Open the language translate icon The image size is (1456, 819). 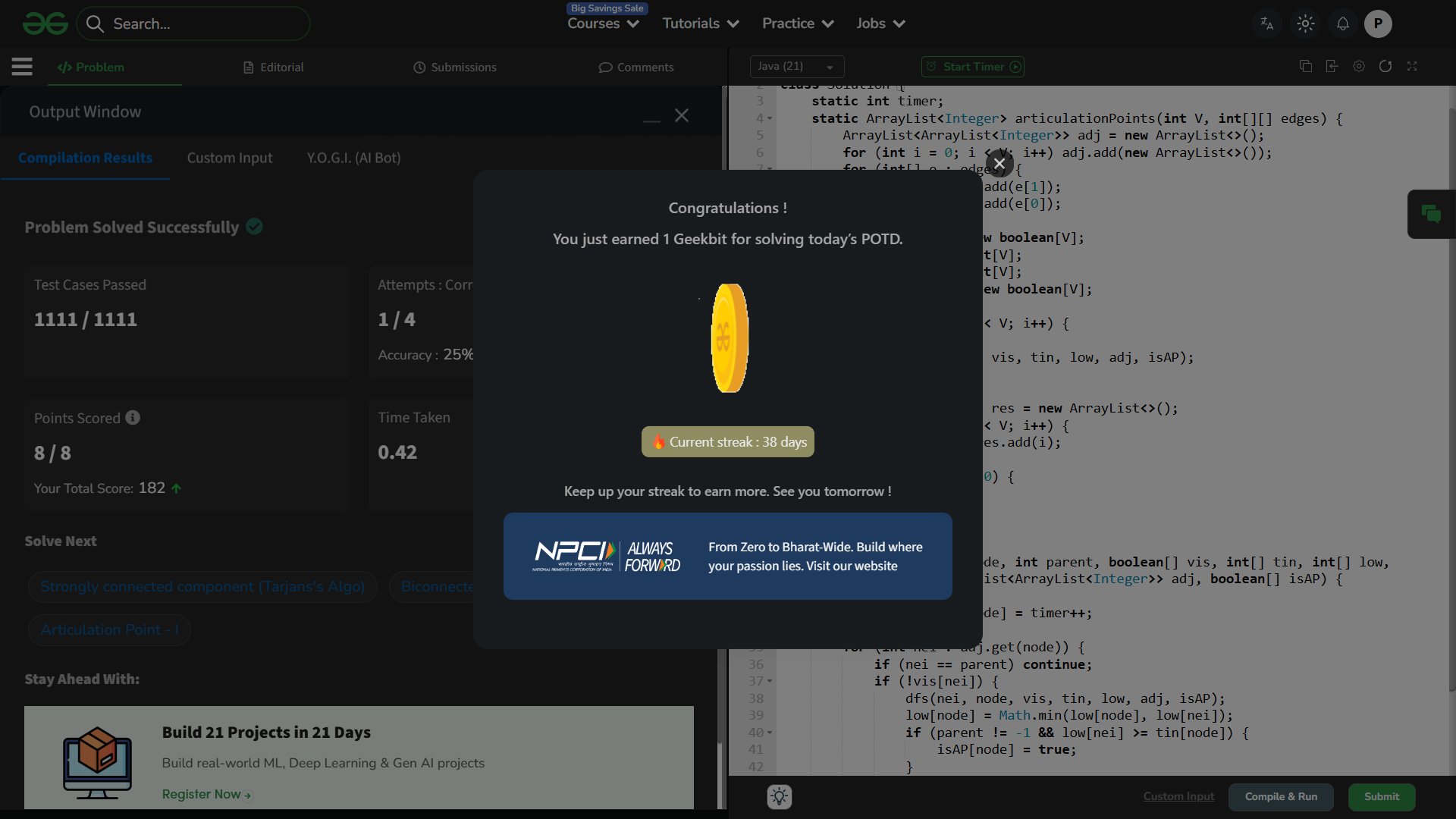pyautogui.click(x=1266, y=24)
